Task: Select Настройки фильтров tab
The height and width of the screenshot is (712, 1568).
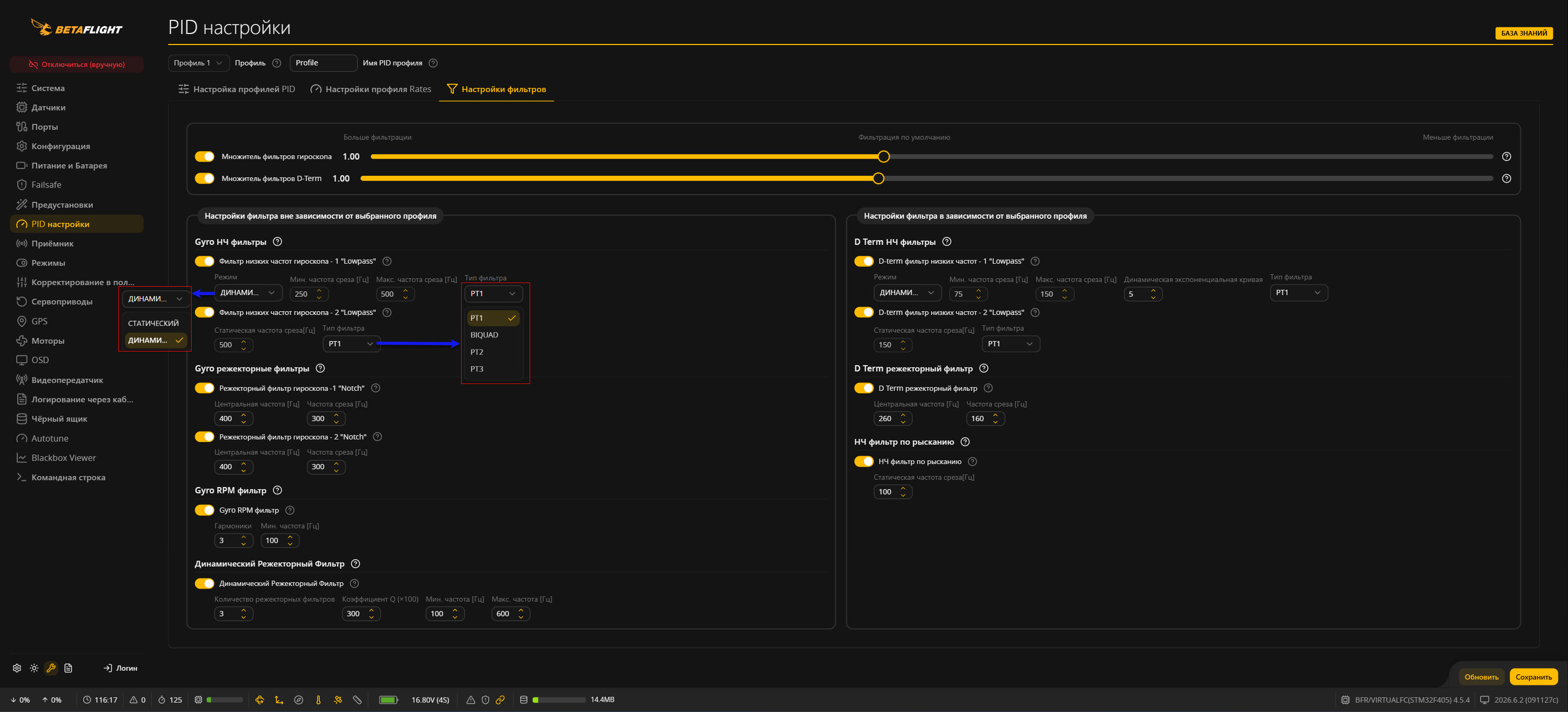Action: (496, 89)
